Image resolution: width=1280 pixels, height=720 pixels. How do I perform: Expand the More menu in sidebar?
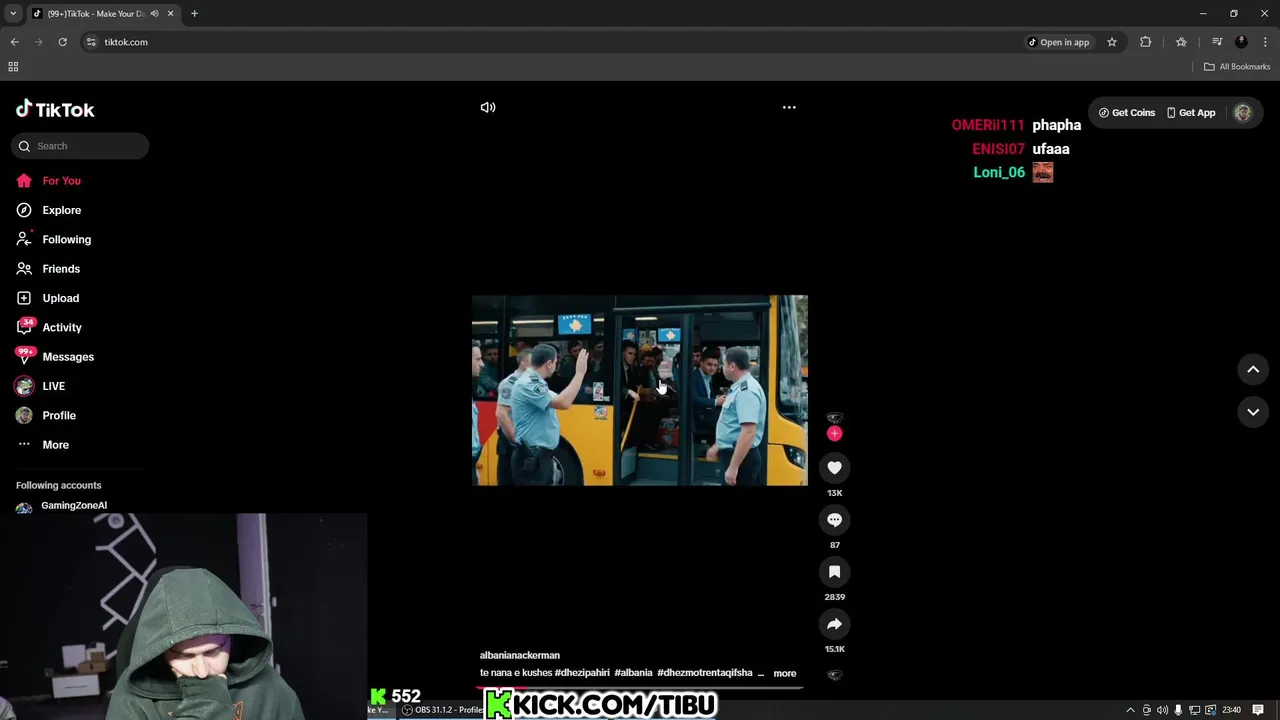pos(43,445)
